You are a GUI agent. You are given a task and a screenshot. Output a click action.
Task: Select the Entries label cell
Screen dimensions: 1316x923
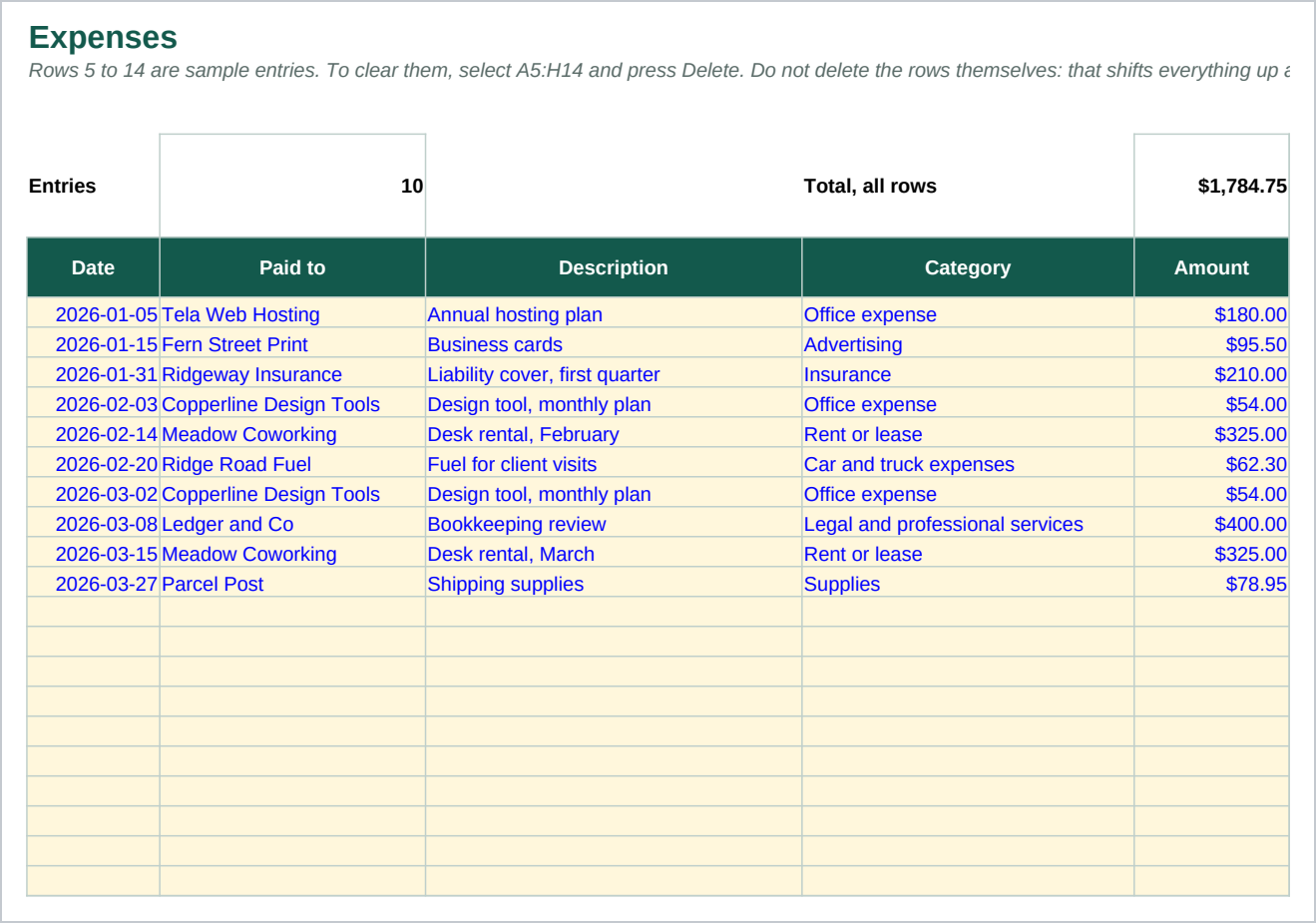(x=93, y=186)
